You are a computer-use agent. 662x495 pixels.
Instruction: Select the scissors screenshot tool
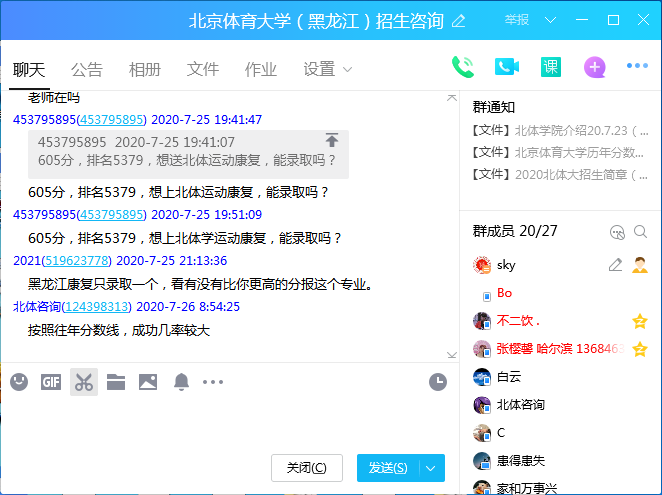(x=84, y=382)
